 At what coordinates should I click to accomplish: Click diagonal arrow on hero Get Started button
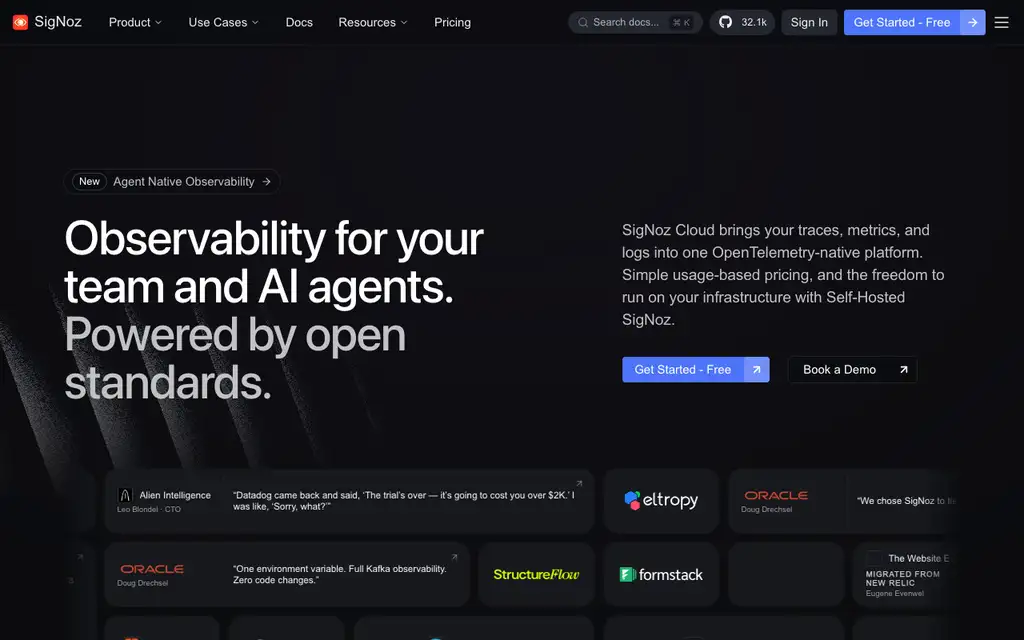756,370
